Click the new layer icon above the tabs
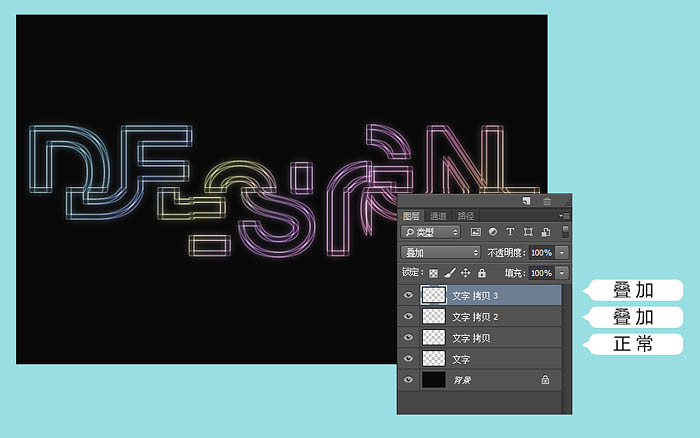Screen dimensions: 700x438 pos(527,201)
